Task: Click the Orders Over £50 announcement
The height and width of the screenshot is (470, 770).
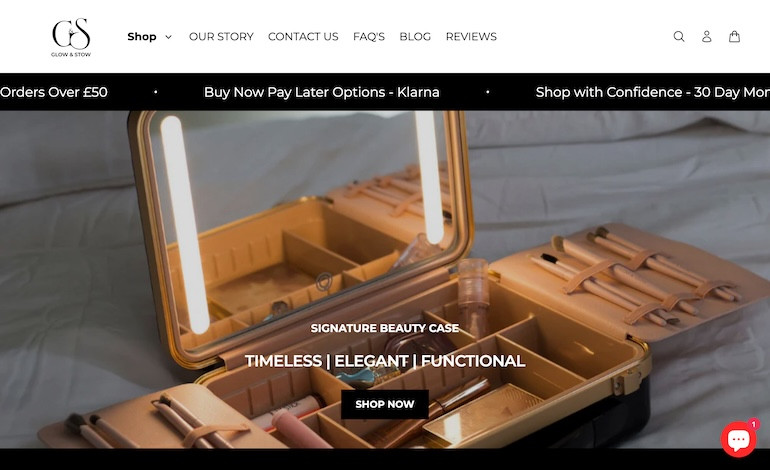Action: pyautogui.click(x=54, y=92)
